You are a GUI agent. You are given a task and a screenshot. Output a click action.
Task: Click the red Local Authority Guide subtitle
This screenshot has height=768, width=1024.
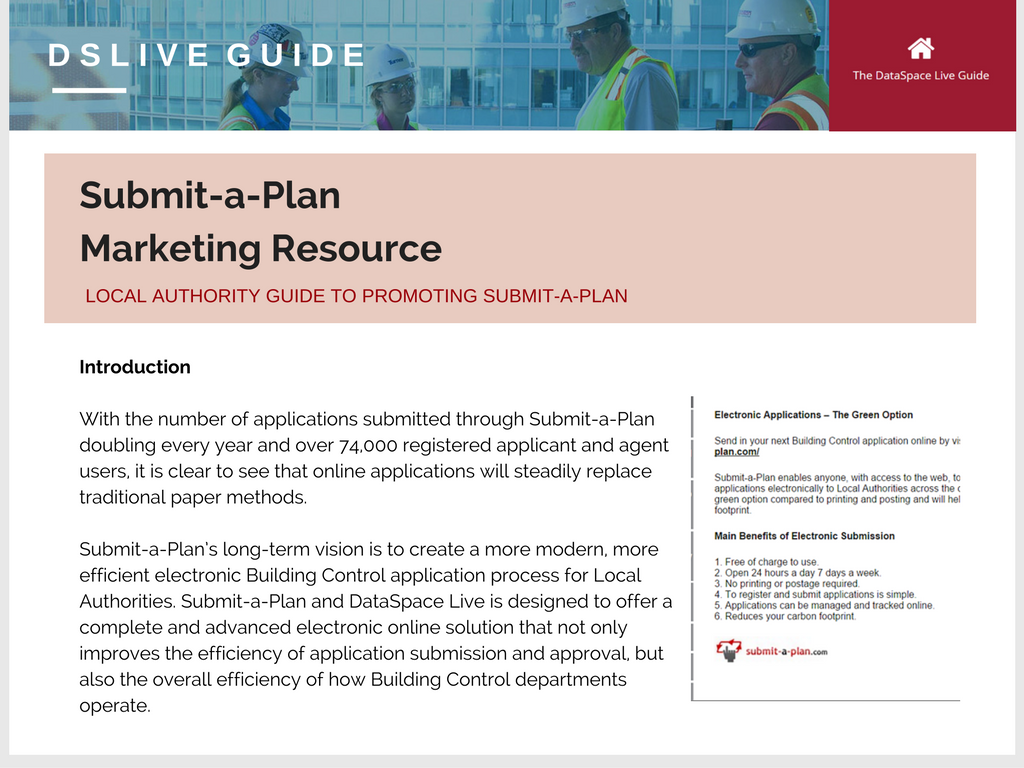356,296
